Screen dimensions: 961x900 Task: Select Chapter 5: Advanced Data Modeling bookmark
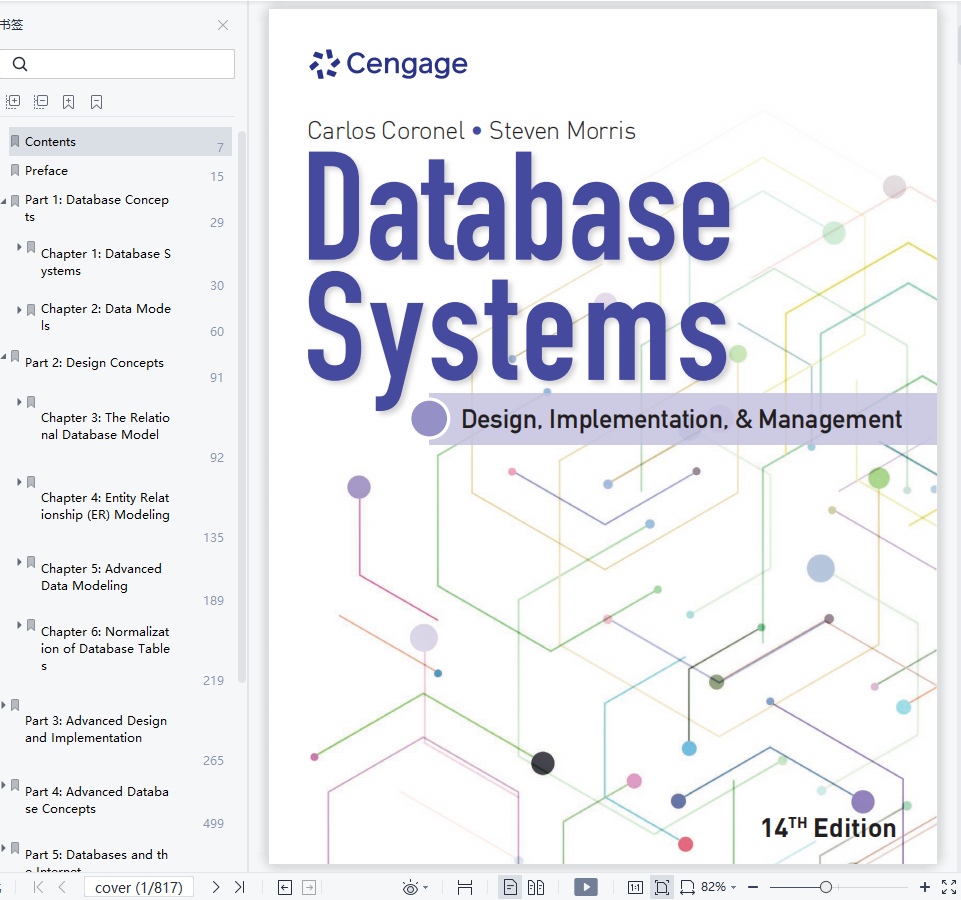(101, 578)
